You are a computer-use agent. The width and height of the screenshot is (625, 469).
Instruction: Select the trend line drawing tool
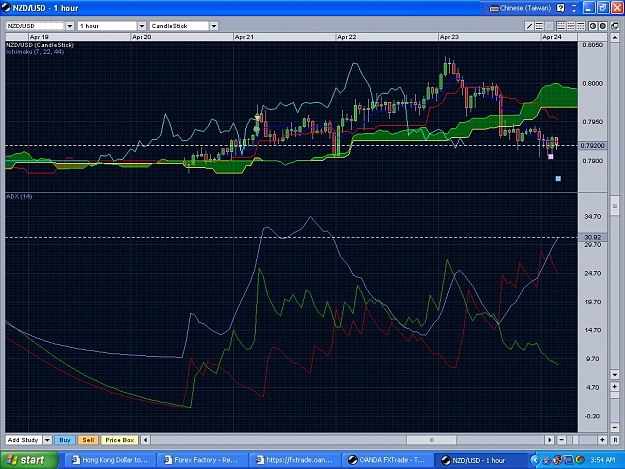pyautogui.click(x=529, y=26)
